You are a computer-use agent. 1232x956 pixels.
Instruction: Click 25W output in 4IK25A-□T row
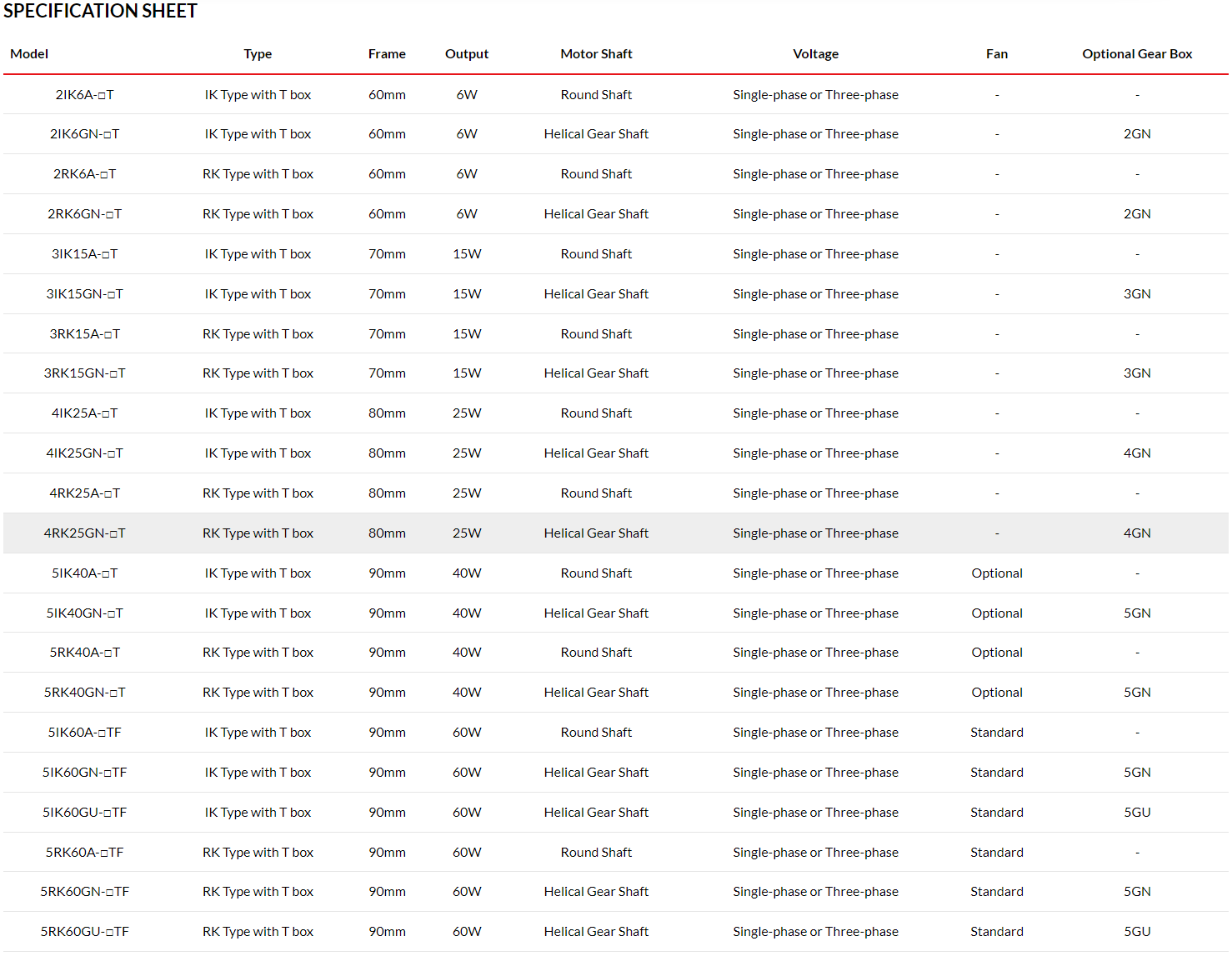click(x=467, y=413)
